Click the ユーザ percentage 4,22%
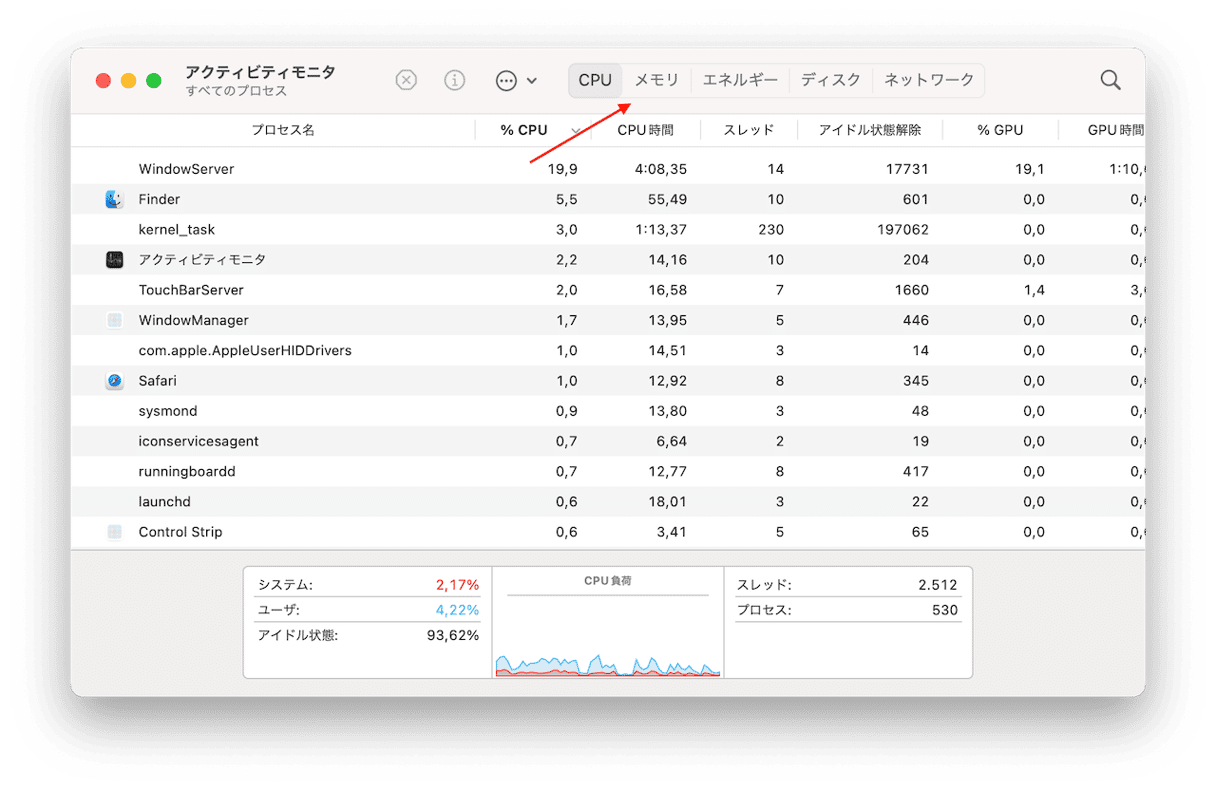 coord(457,610)
